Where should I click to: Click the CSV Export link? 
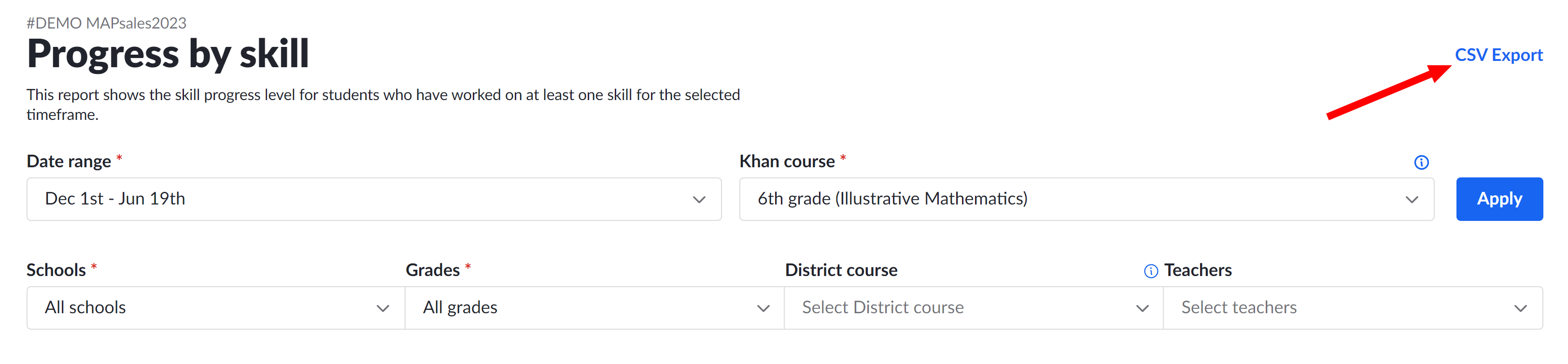pos(1498,55)
